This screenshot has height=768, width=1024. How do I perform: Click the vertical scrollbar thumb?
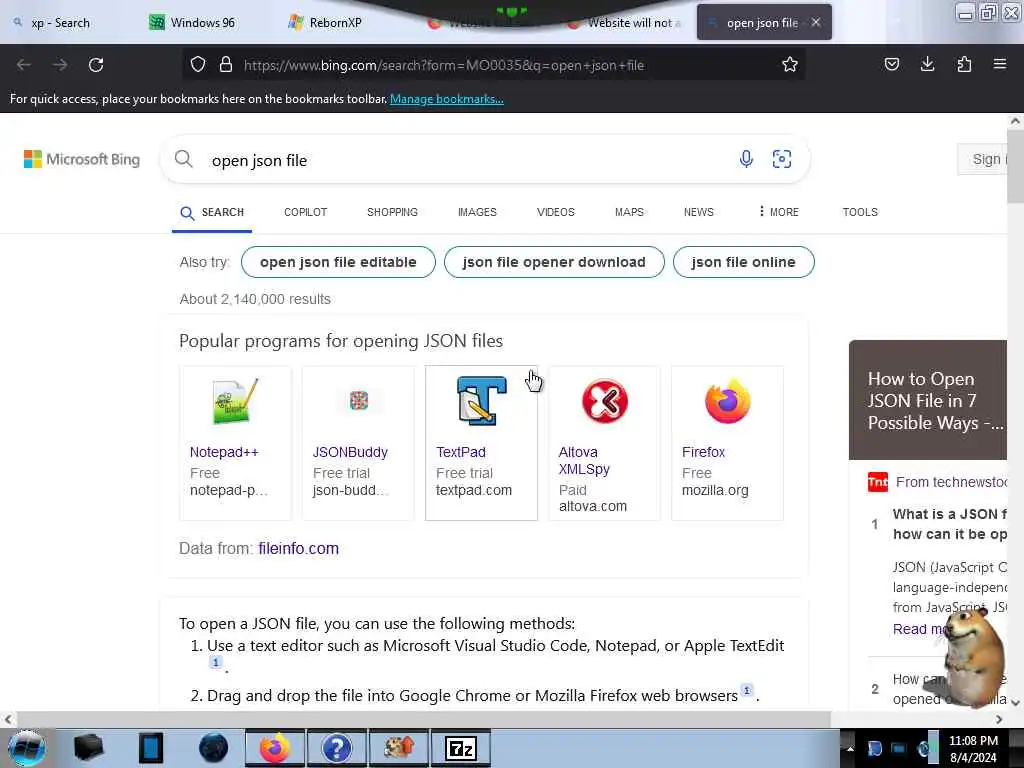(x=1015, y=167)
